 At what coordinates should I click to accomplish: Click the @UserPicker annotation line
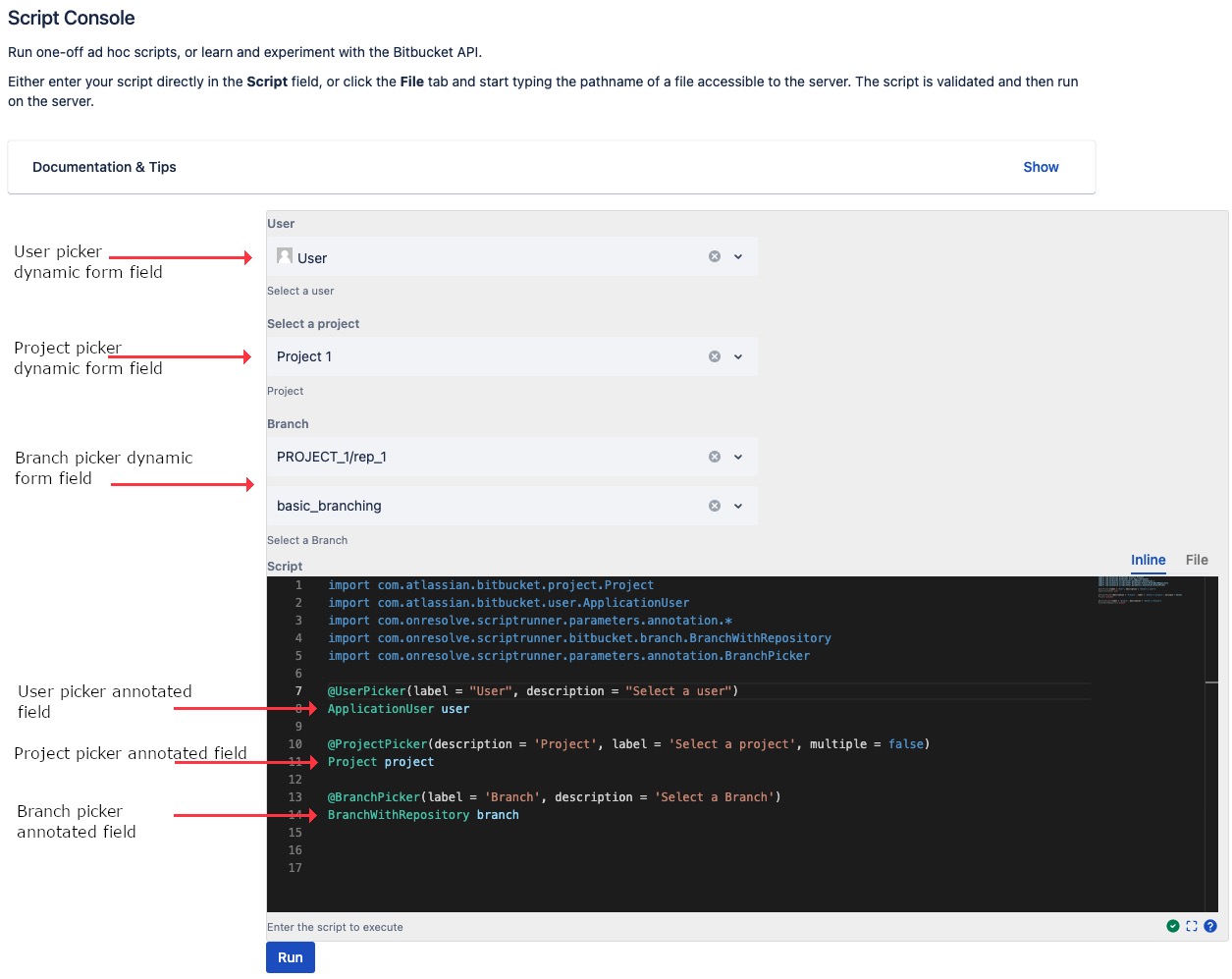533,691
